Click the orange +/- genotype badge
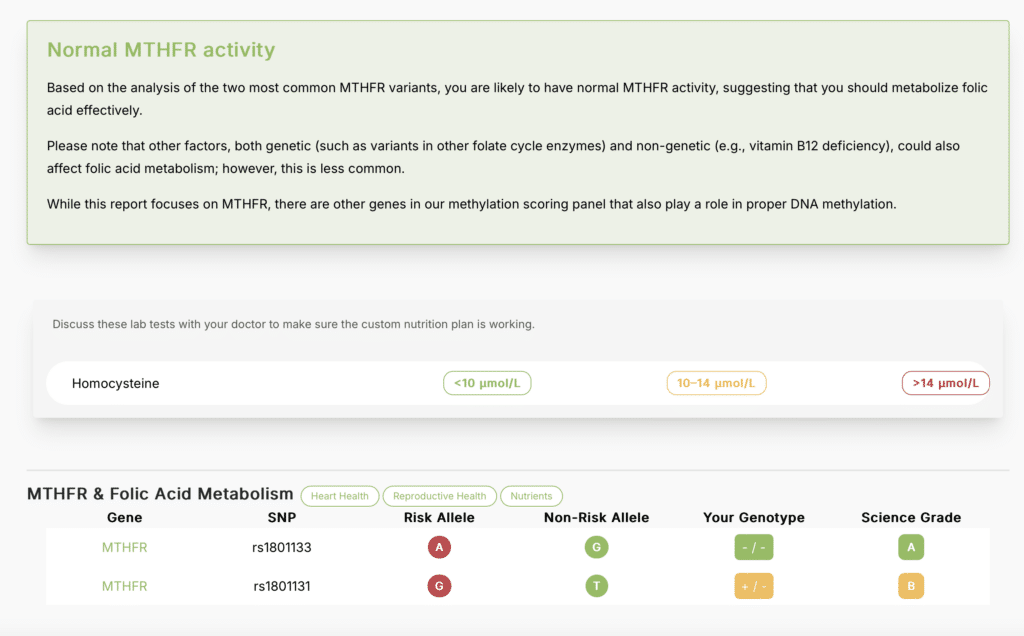This screenshot has height=636, width=1024. pos(754,586)
